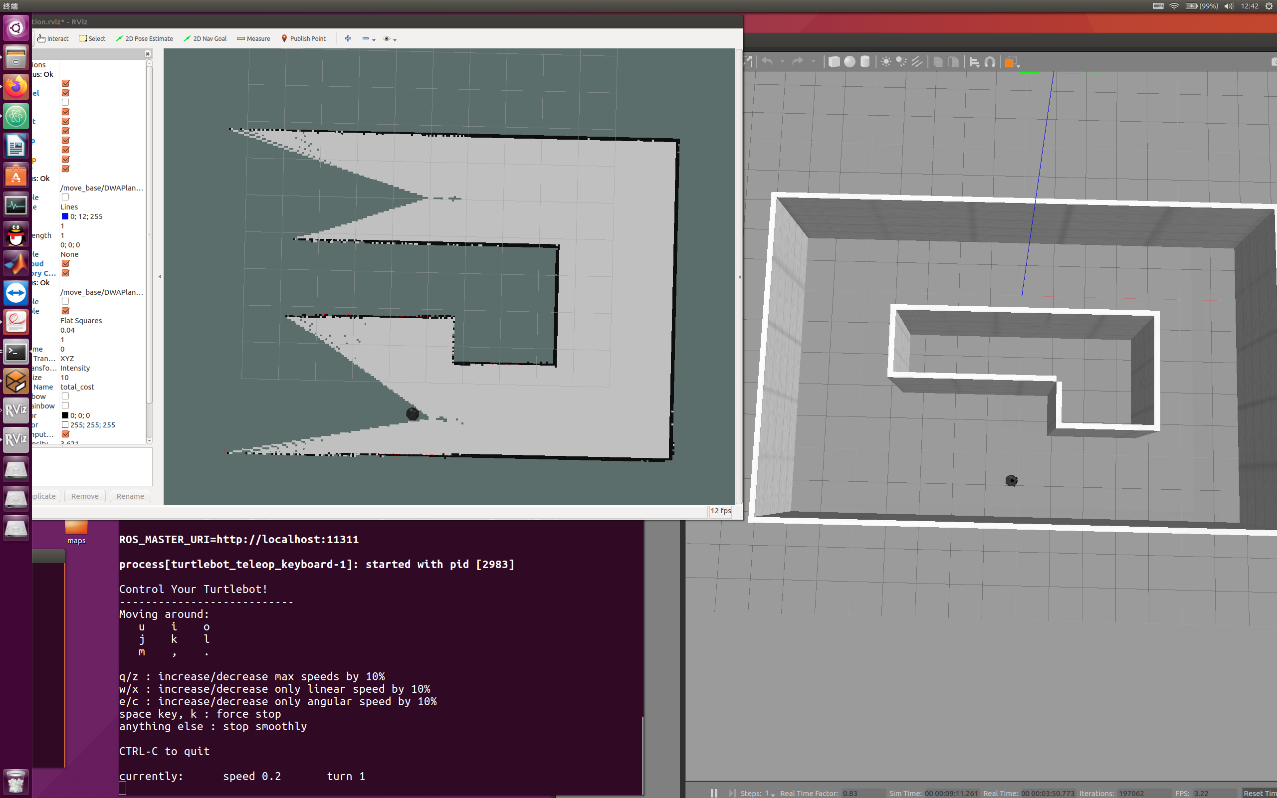Choose the Measure tool in RViz

click(x=254, y=39)
